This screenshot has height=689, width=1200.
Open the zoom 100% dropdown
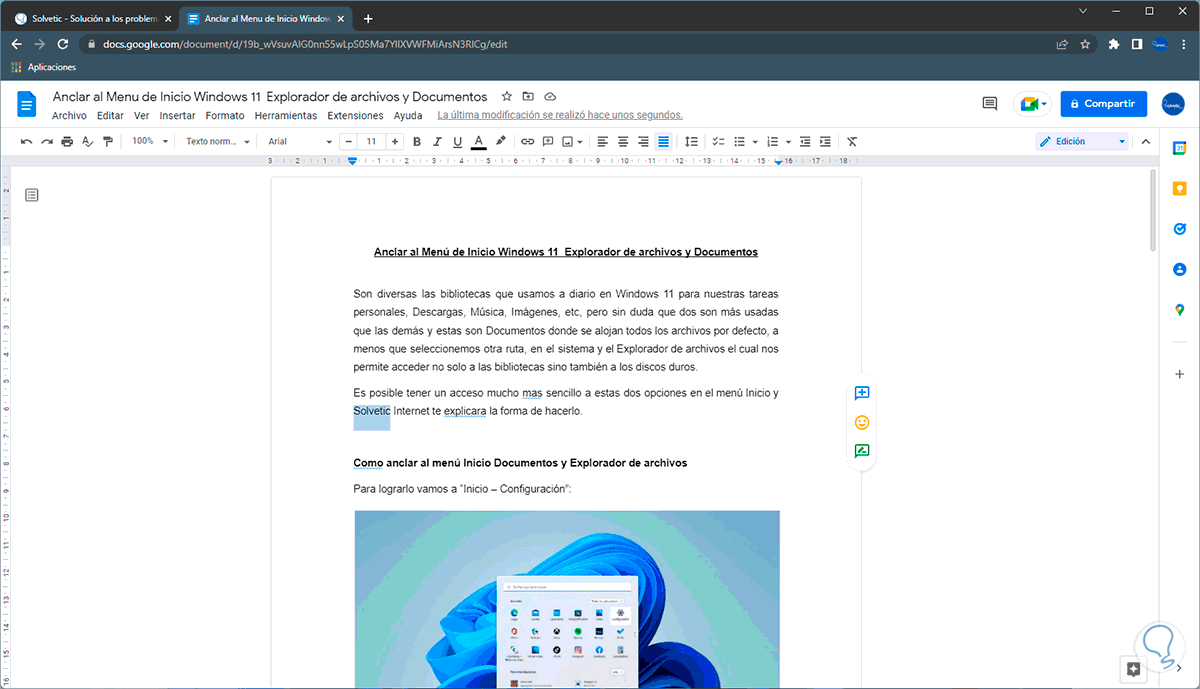click(x=150, y=142)
